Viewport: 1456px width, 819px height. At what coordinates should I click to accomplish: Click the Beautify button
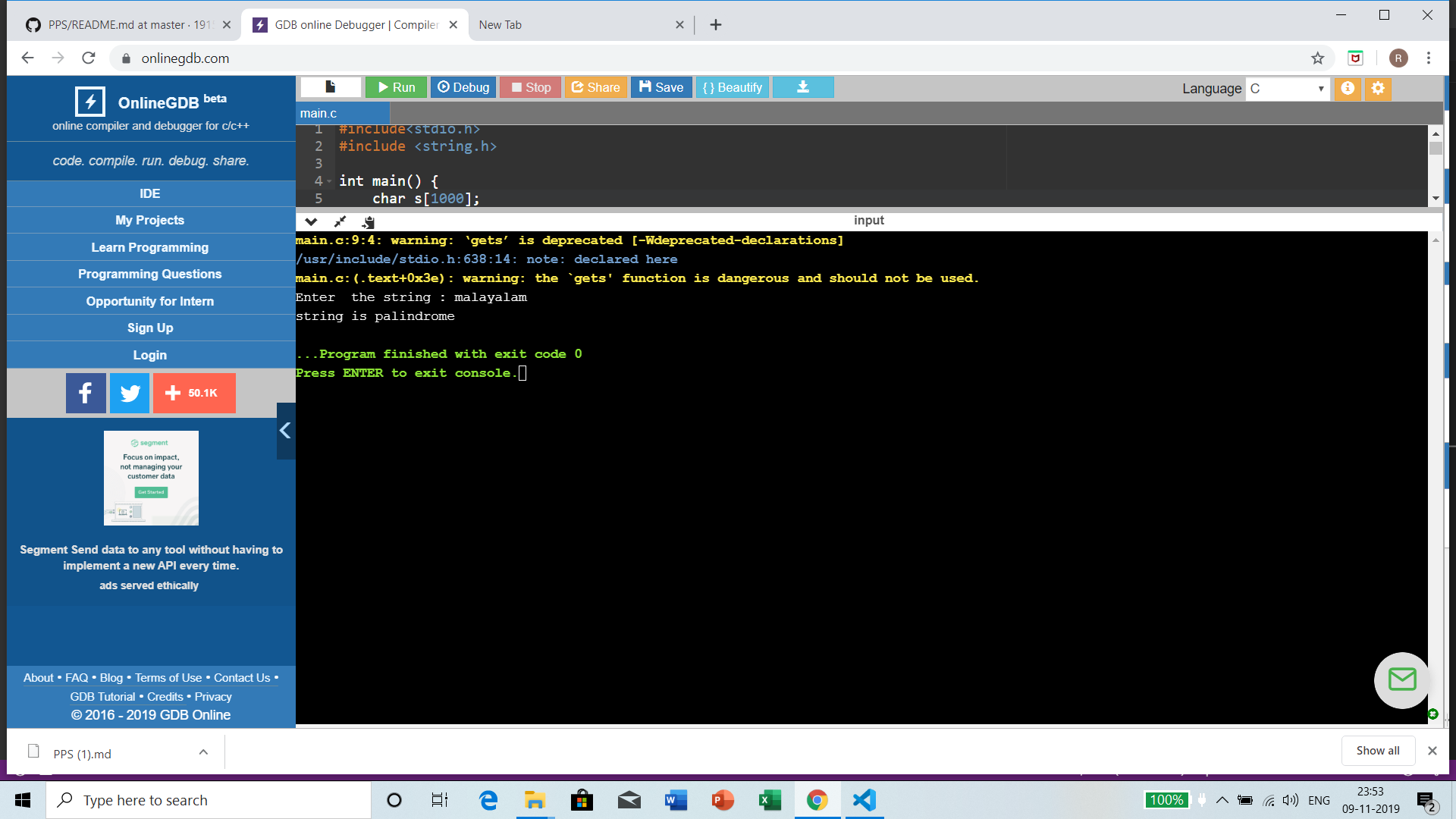coord(732,87)
